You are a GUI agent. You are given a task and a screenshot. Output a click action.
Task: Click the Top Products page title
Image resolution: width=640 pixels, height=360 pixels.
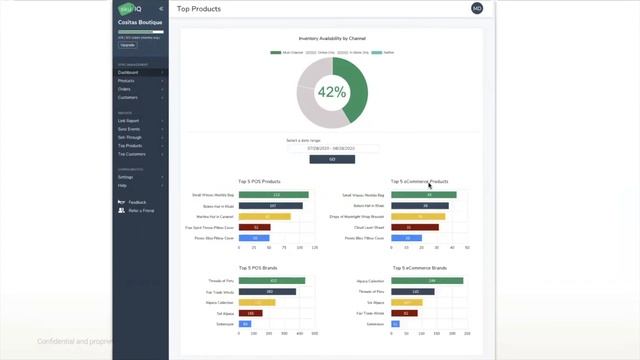199,9
